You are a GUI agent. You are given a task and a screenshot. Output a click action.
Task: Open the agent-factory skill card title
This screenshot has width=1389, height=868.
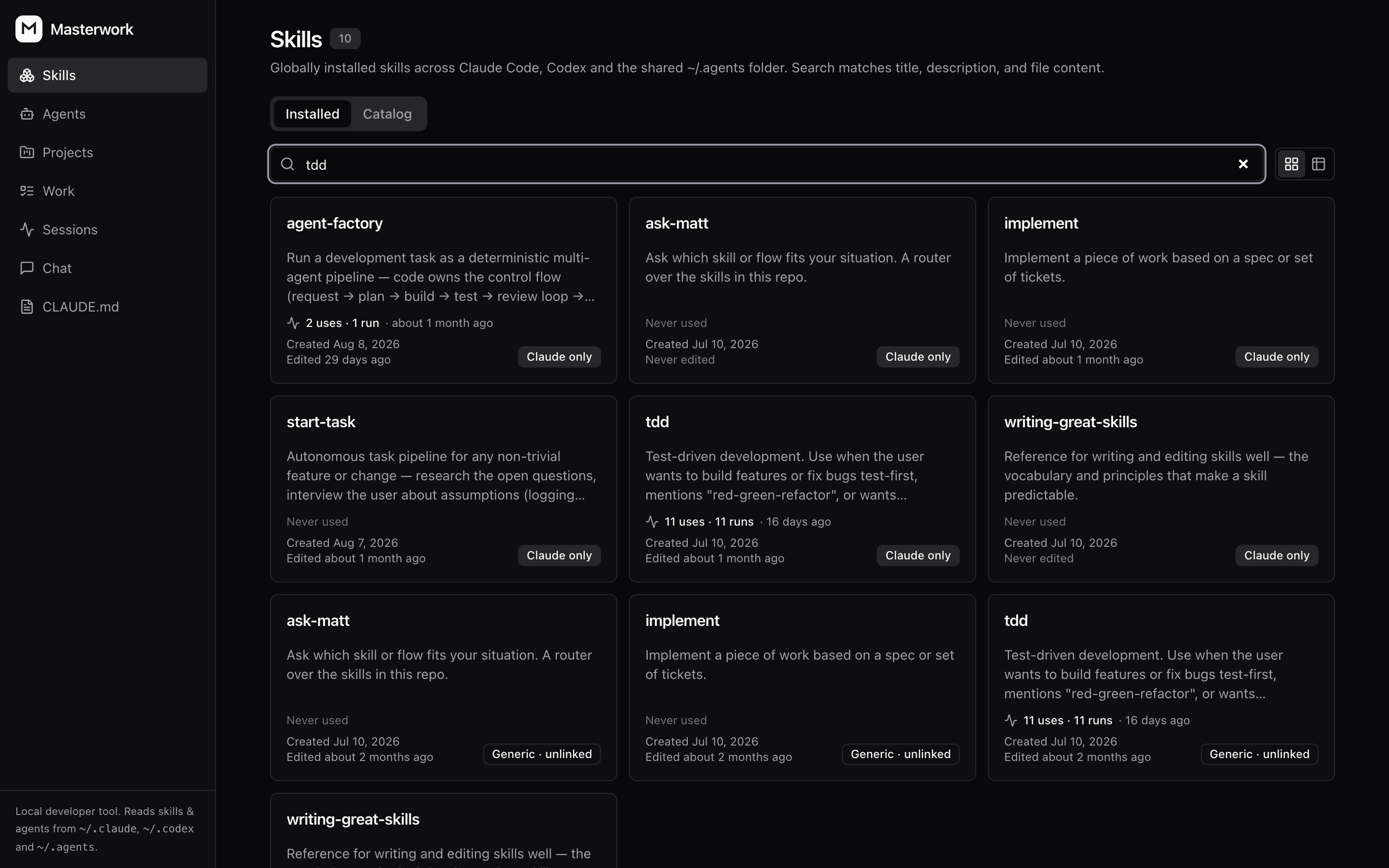[335, 223]
